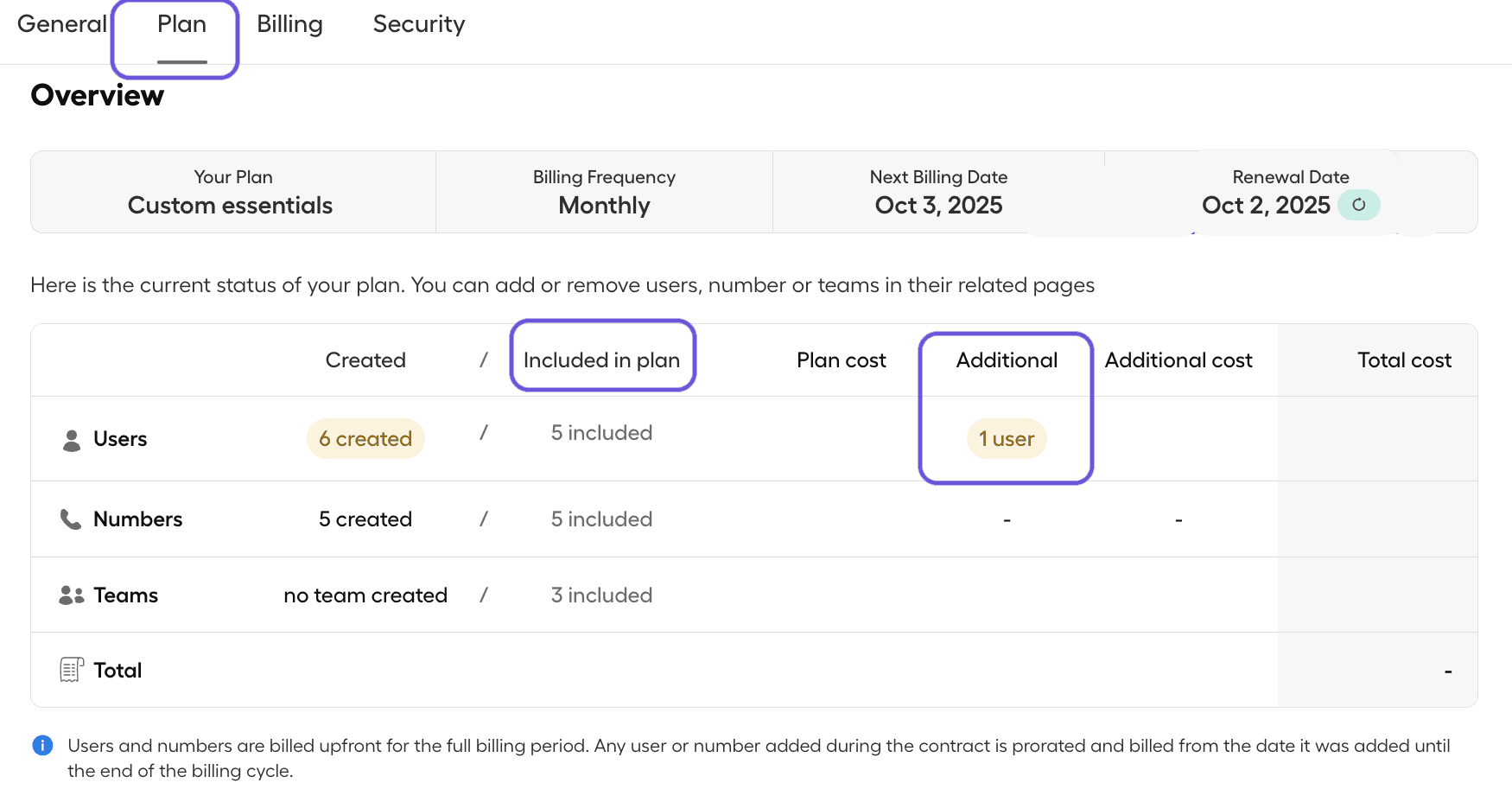Viewport: 1512px width, 802px height.
Task: Click the '6 created' users badge
Action: 365,439
